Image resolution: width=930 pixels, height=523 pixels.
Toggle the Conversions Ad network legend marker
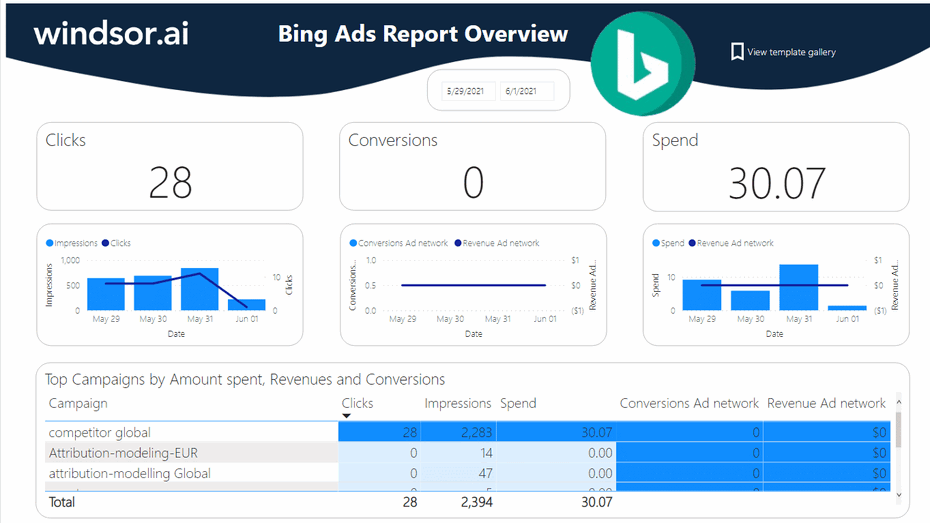coord(353,243)
